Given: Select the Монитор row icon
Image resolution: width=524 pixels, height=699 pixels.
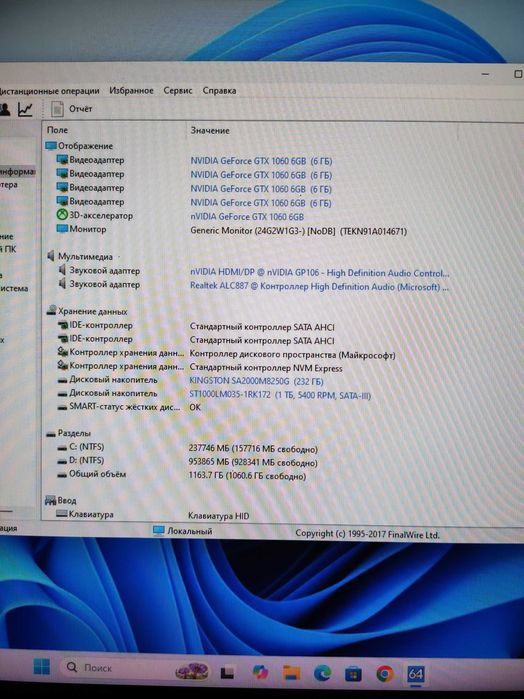Looking at the screenshot, I should tap(62, 229).
